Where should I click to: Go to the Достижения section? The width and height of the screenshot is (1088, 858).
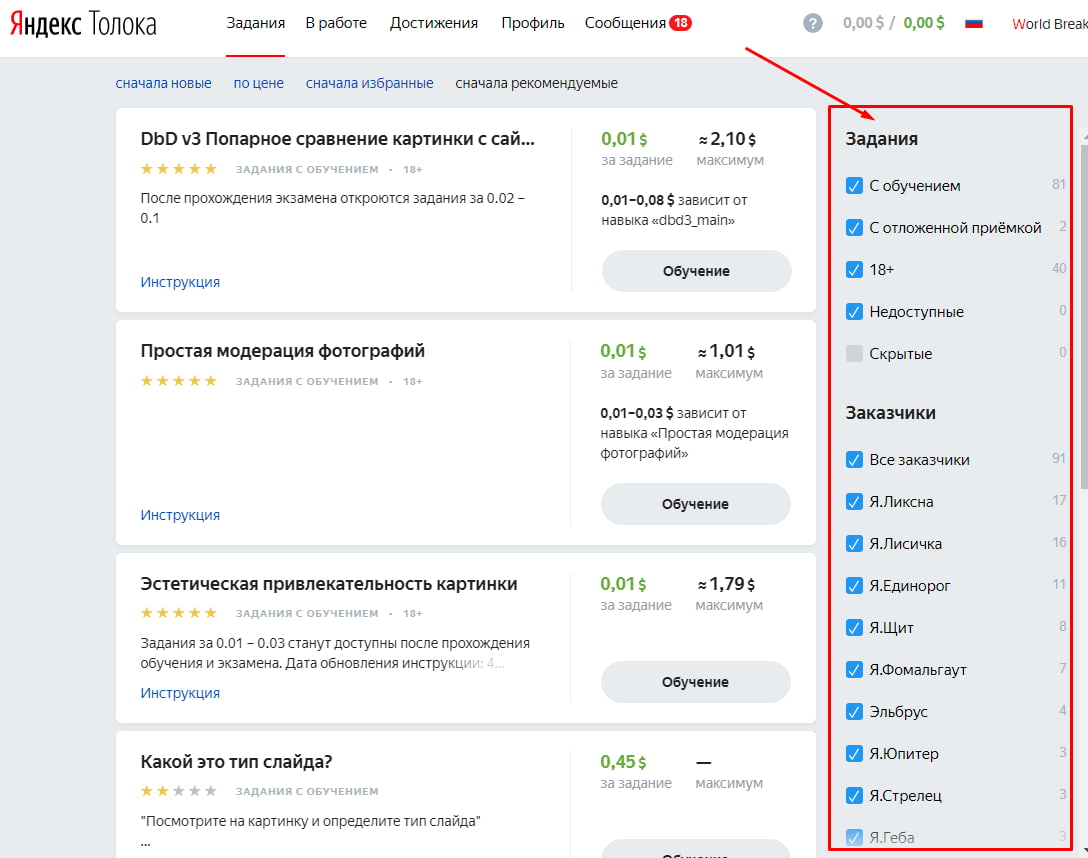click(434, 22)
